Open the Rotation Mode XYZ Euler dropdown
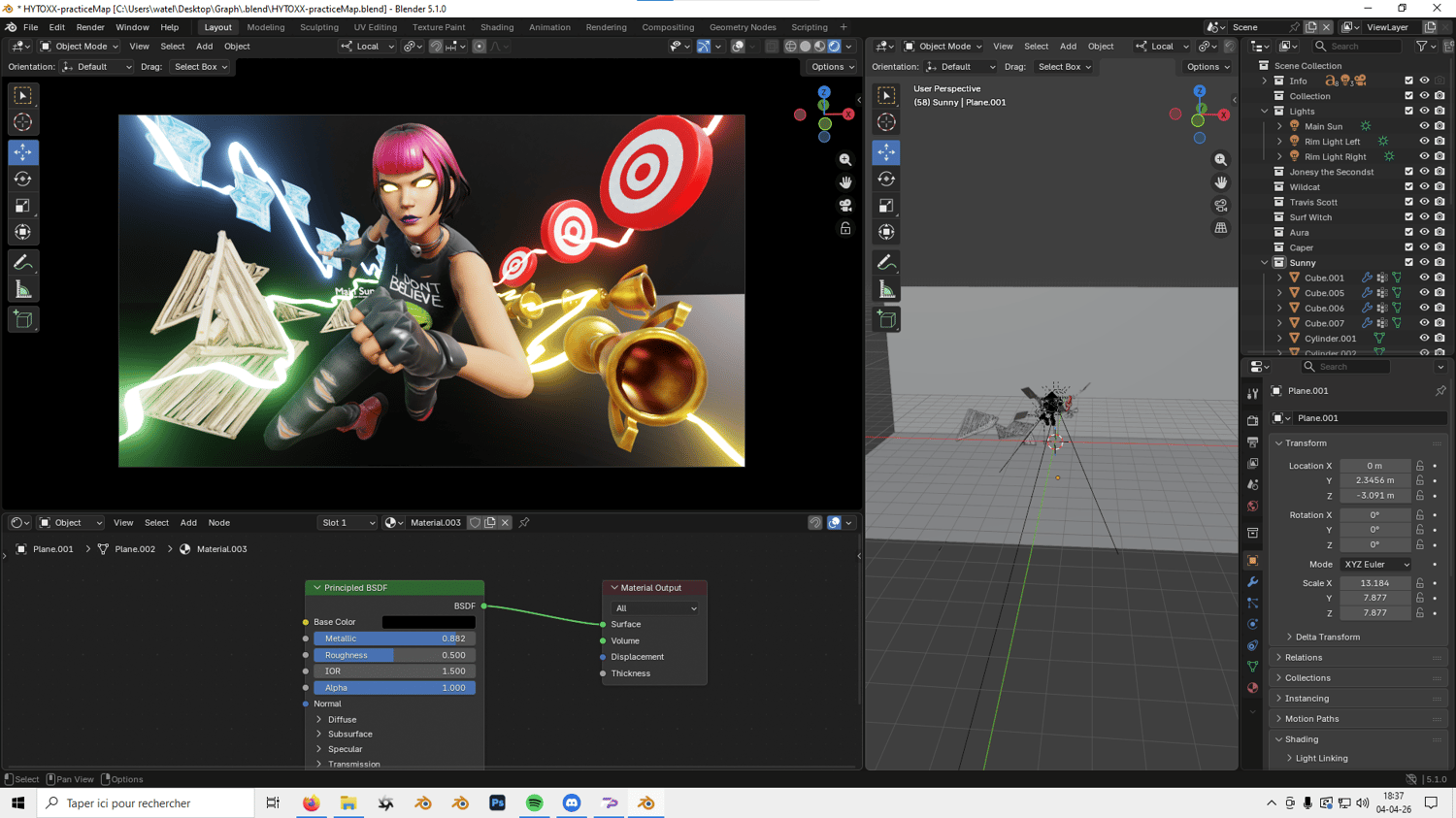The image size is (1456, 818). tap(1375, 565)
